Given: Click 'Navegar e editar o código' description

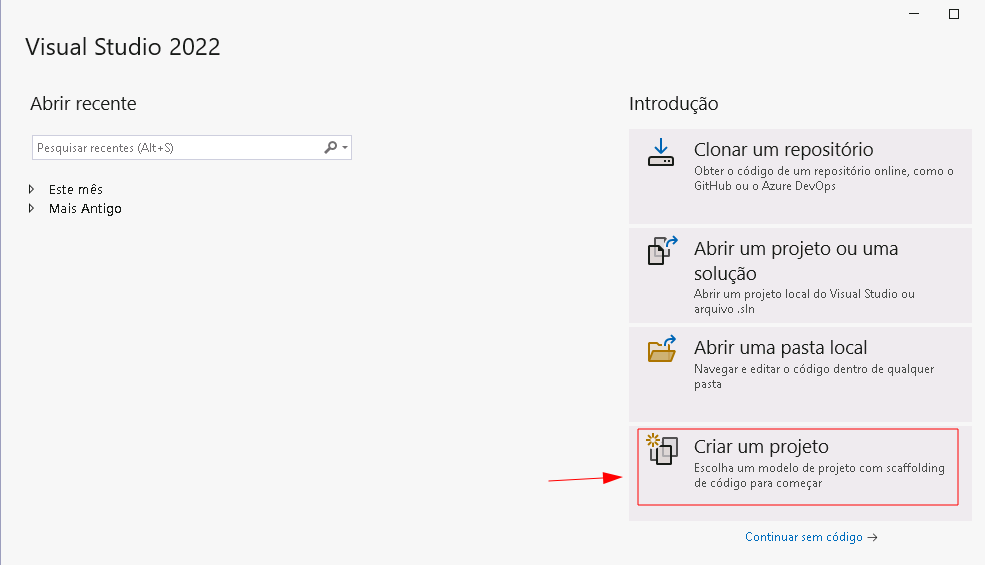Looking at the screenshot, I should pos(814,376).
